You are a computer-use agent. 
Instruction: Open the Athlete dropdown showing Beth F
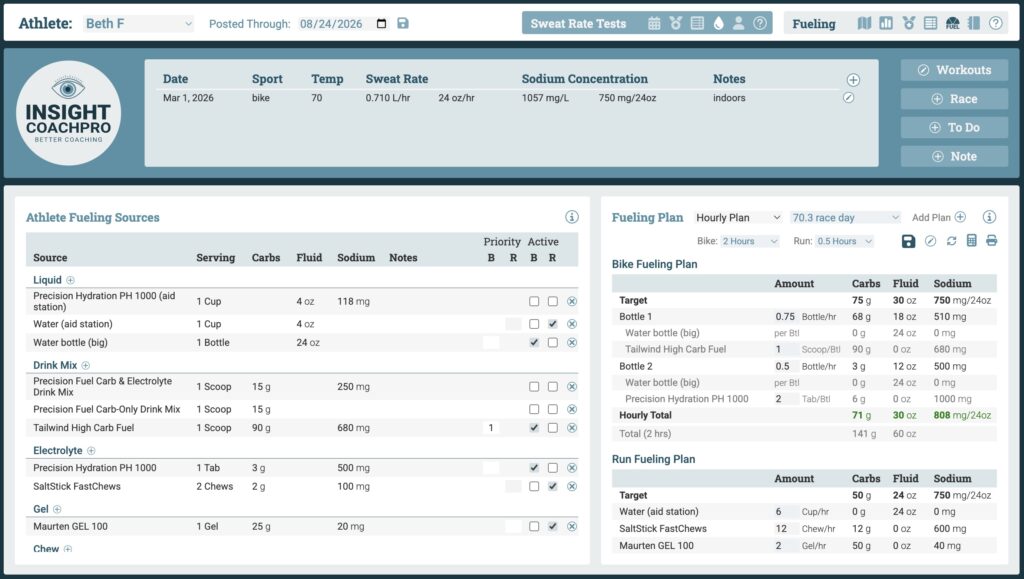[x=139, y=23]
